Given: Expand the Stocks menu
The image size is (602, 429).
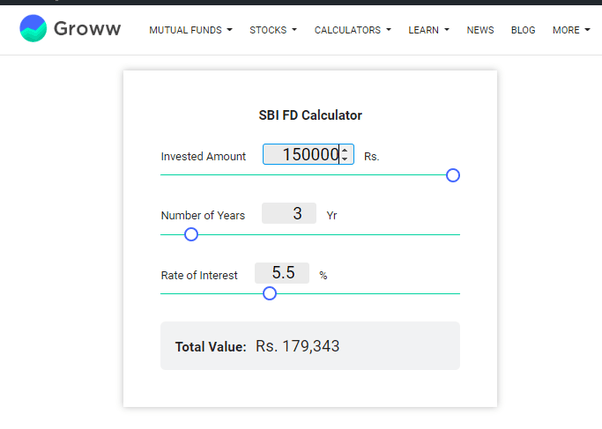Looking at the screenshot, I should (273, 30).
